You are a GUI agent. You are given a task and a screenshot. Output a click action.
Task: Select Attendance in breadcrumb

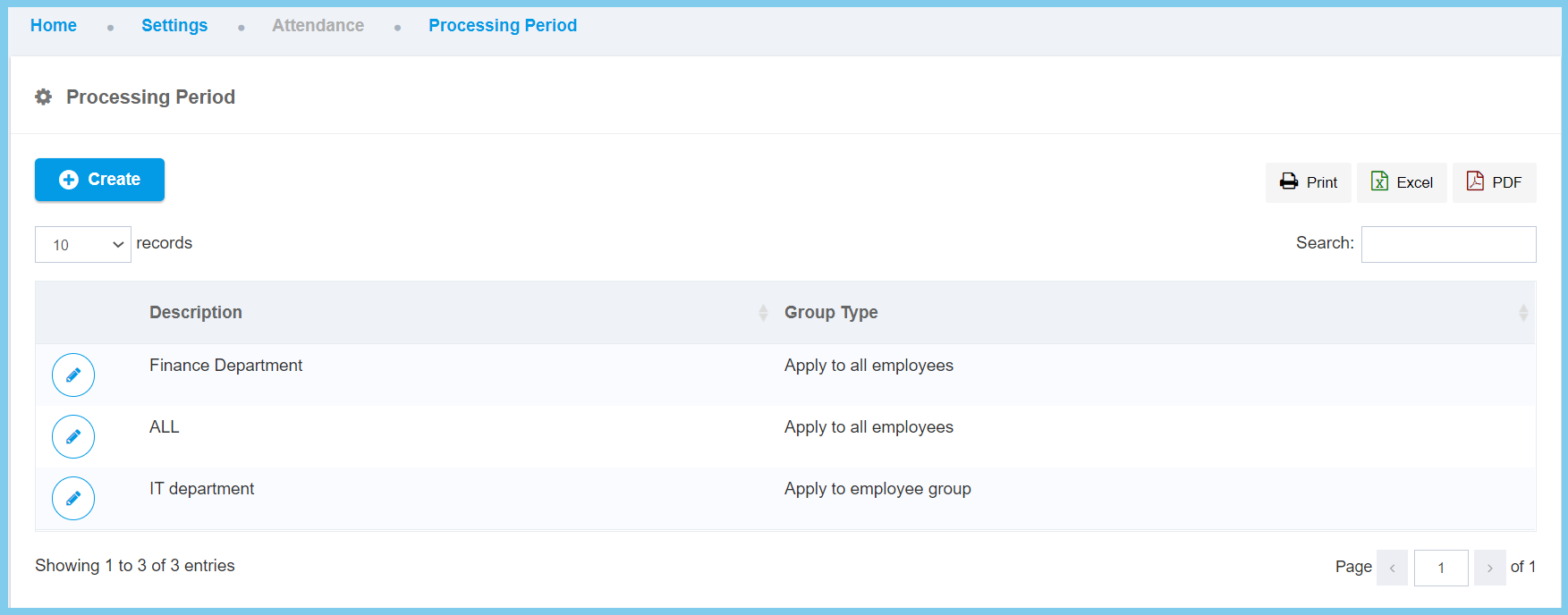[x=318, y=26]
